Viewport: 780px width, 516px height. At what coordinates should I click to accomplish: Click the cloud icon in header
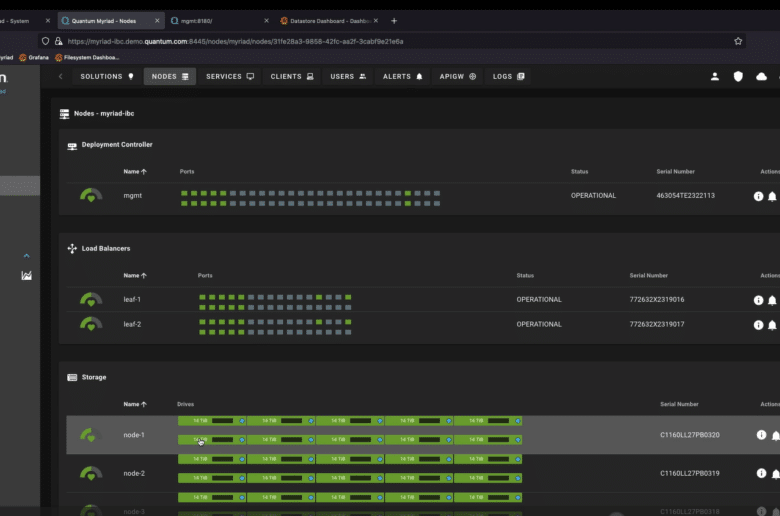click(761, 76)
